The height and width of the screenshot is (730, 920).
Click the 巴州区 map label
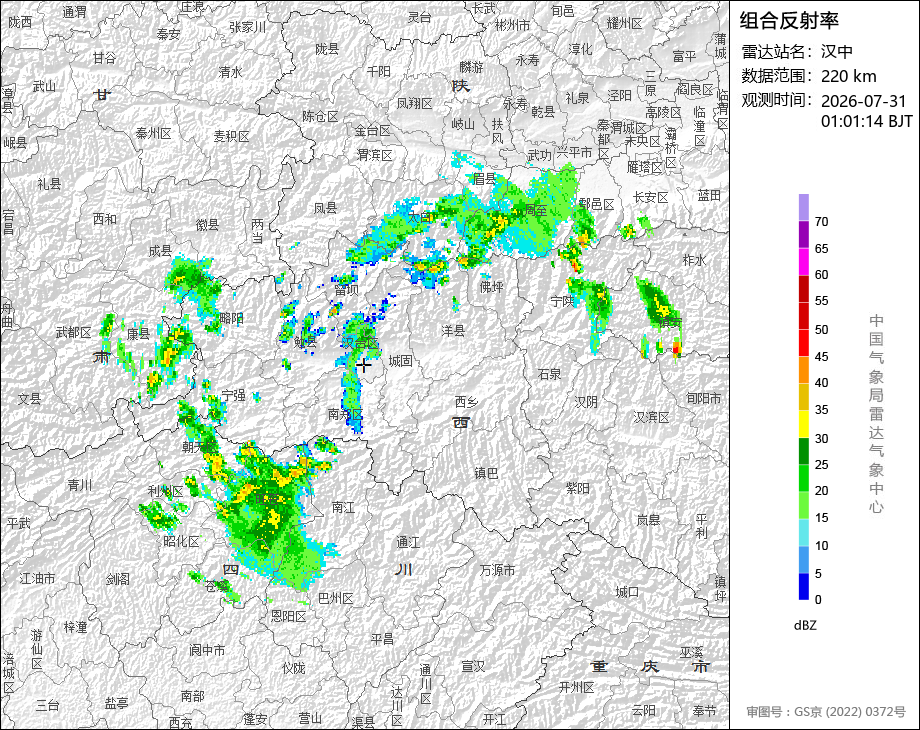[x=336, y=598]
